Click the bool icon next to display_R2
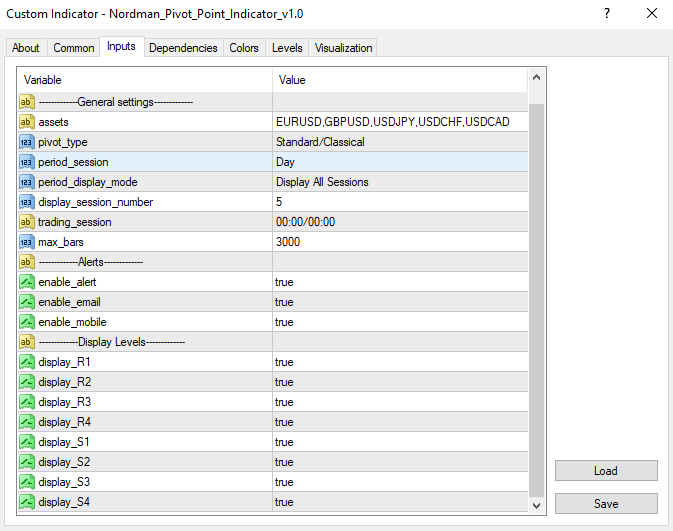 (27, 382)
